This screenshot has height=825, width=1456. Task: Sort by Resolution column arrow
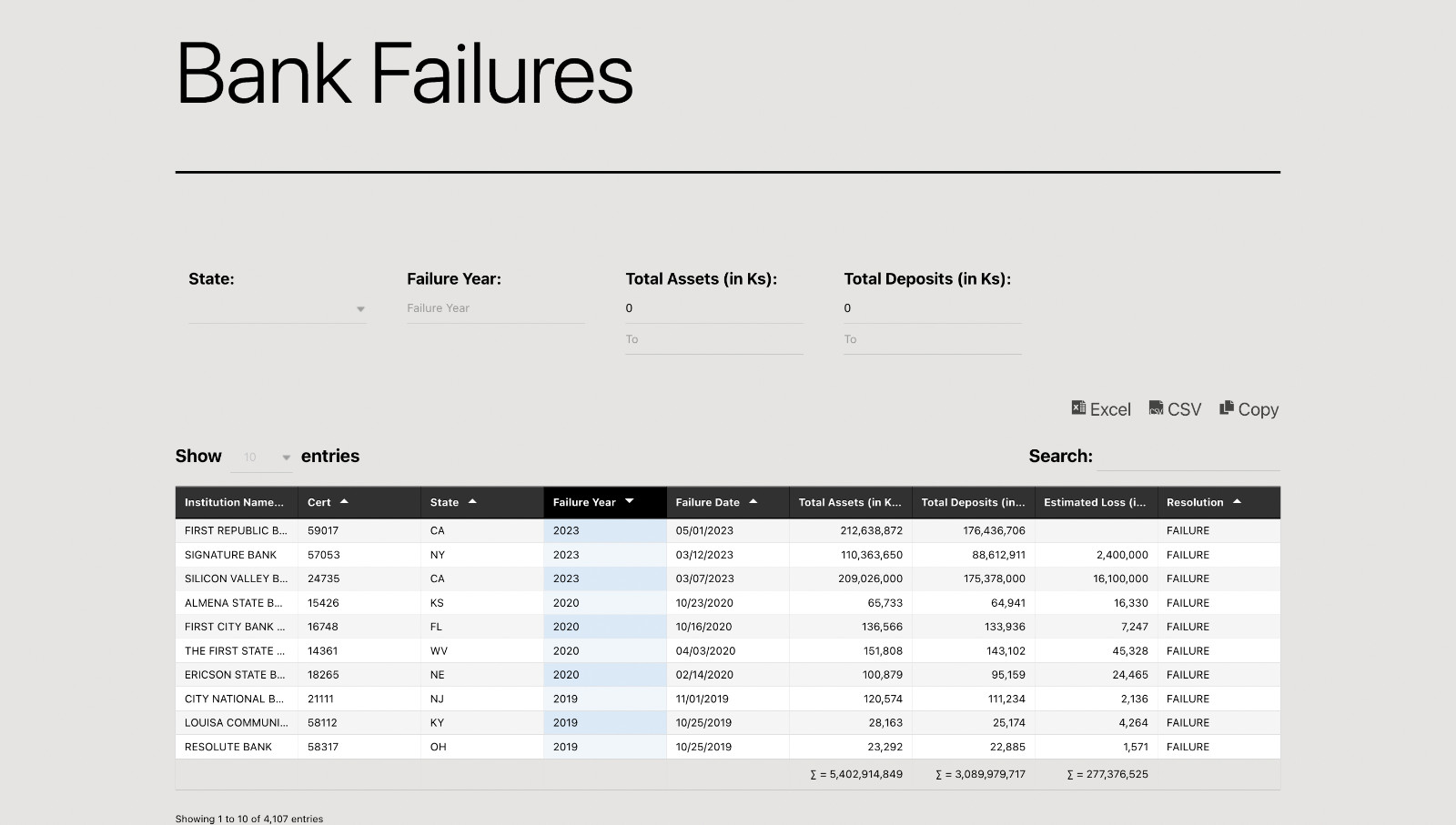click(1237, 502)
